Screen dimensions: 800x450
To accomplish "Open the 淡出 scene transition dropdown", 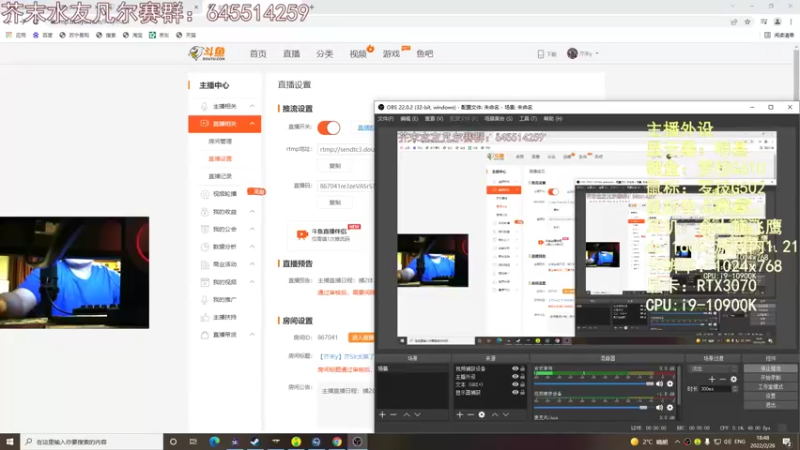I will tap(713, 368).
